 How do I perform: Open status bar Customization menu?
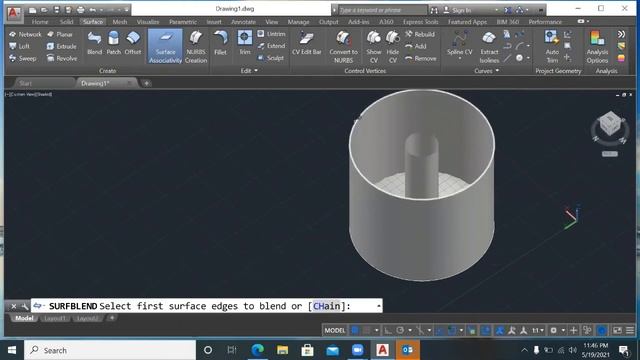click(x=630, y=330)
